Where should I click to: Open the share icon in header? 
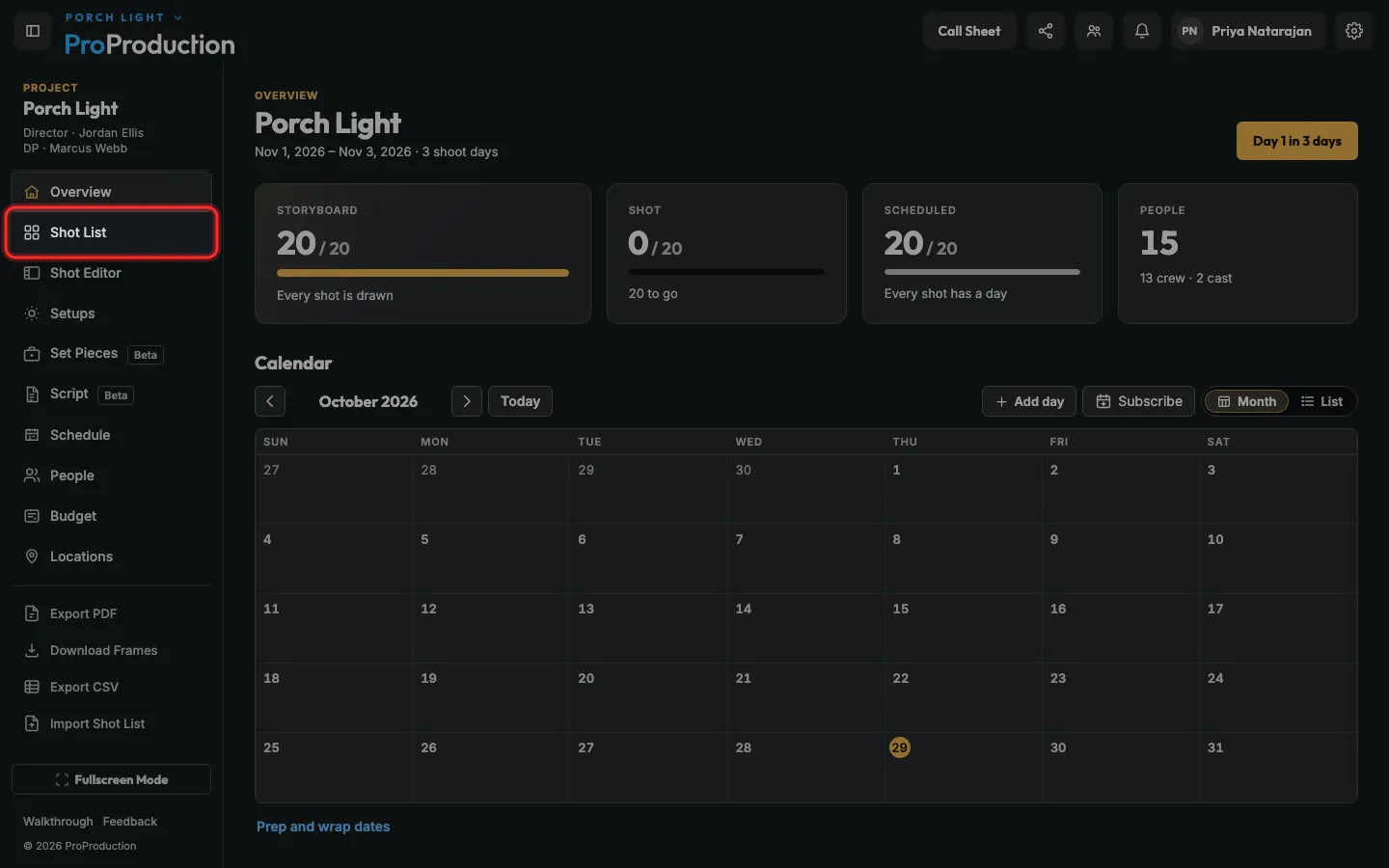coord(1046,31)
